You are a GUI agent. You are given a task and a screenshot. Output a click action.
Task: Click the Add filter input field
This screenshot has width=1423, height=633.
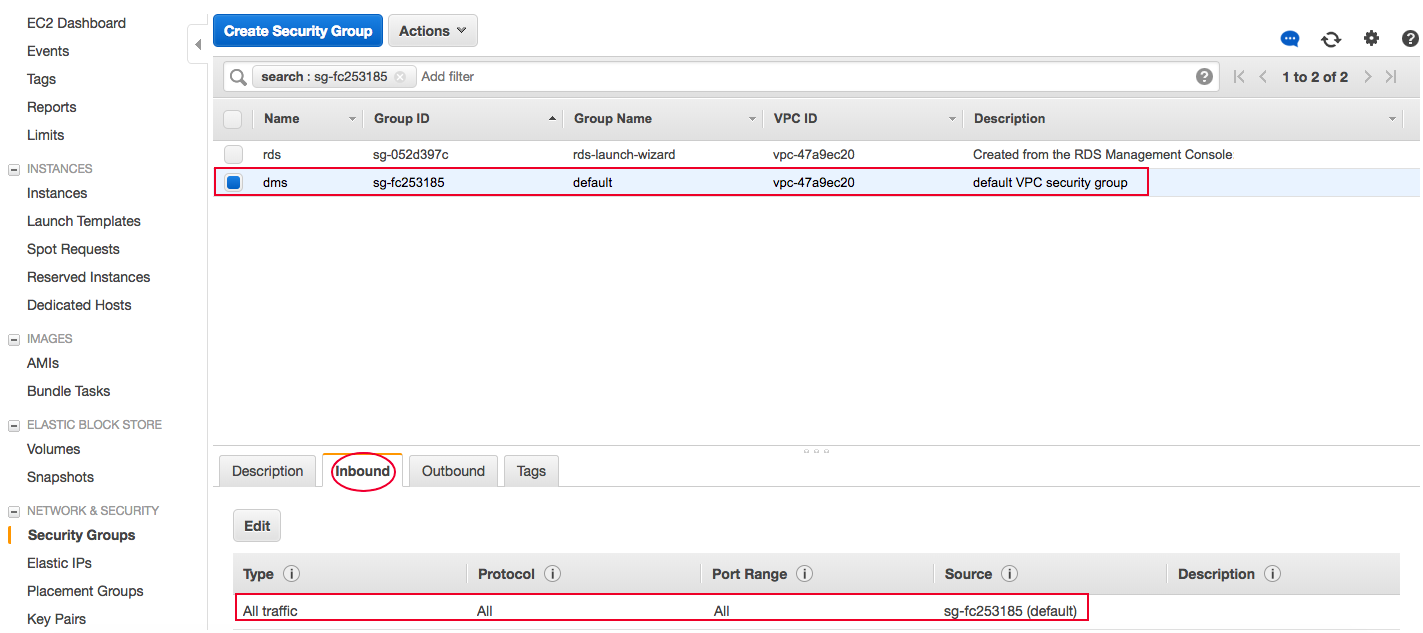[447, 76]
